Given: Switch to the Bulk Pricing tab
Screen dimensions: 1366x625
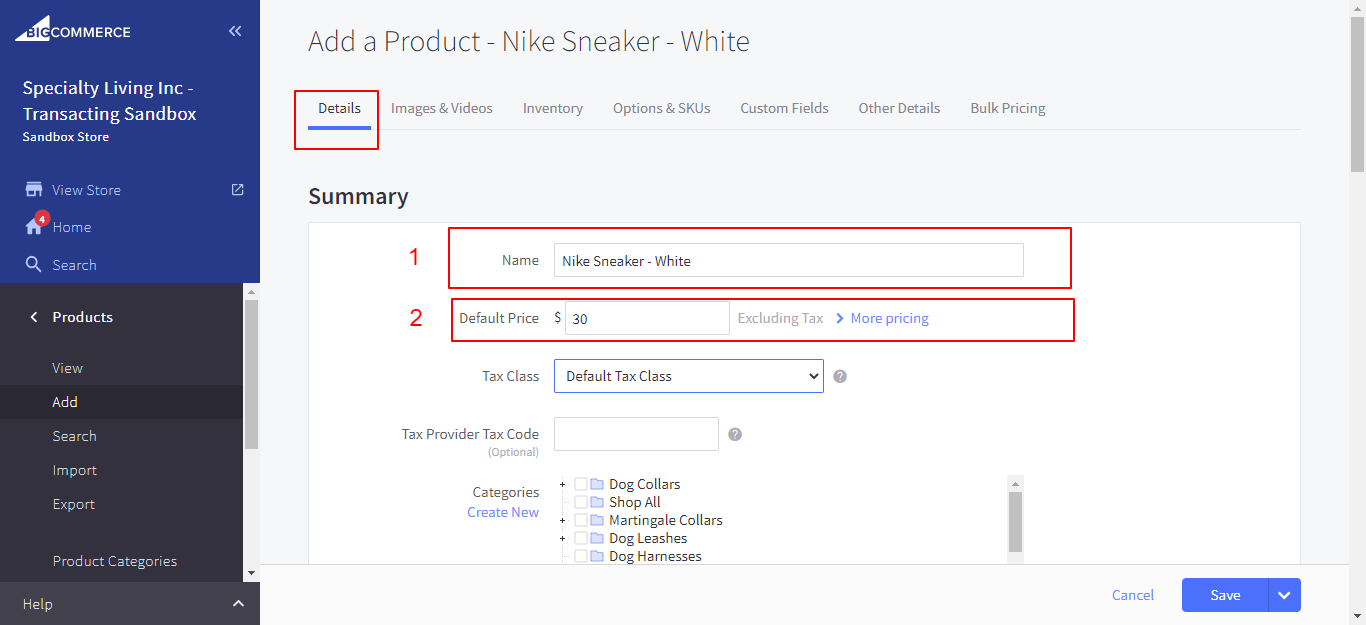Looking at the screenshot, I should pos(1008,108).
